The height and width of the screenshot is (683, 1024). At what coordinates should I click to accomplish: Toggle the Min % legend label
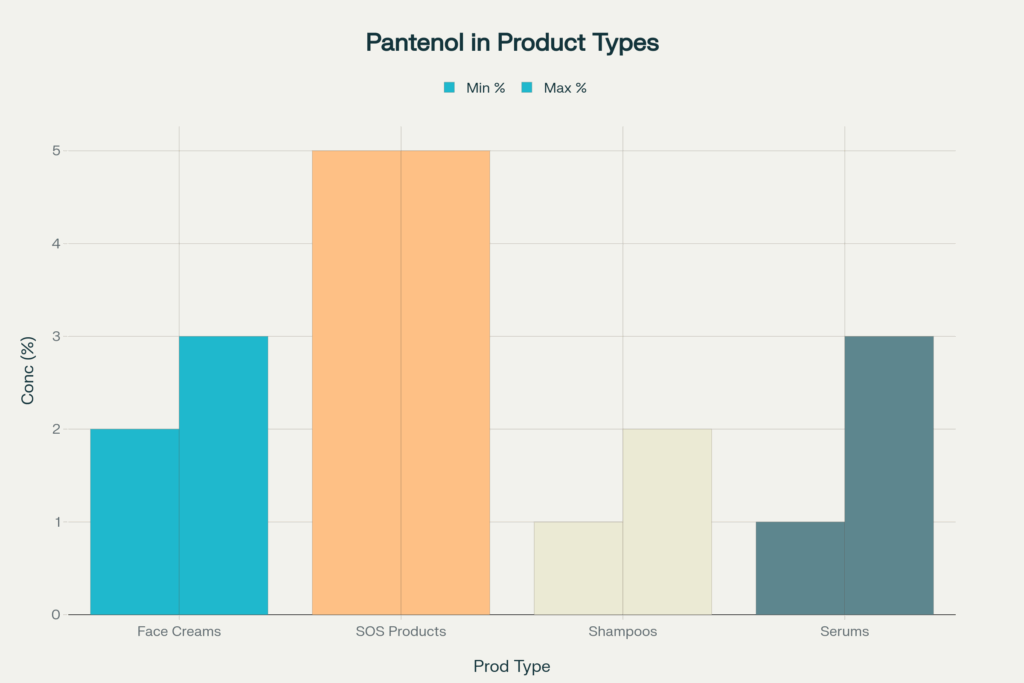[485, 88]
